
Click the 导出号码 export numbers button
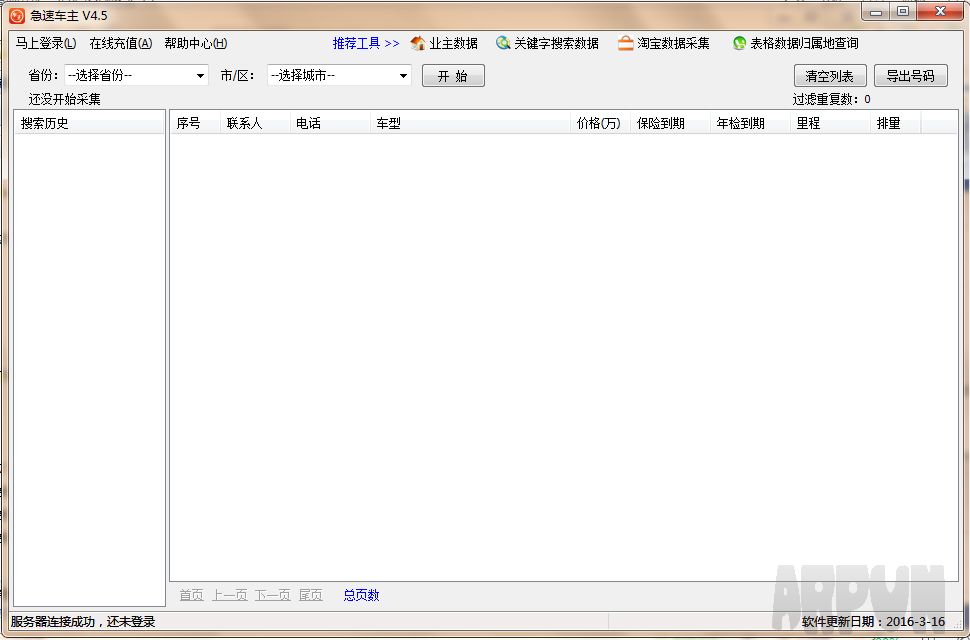(910, 76)
